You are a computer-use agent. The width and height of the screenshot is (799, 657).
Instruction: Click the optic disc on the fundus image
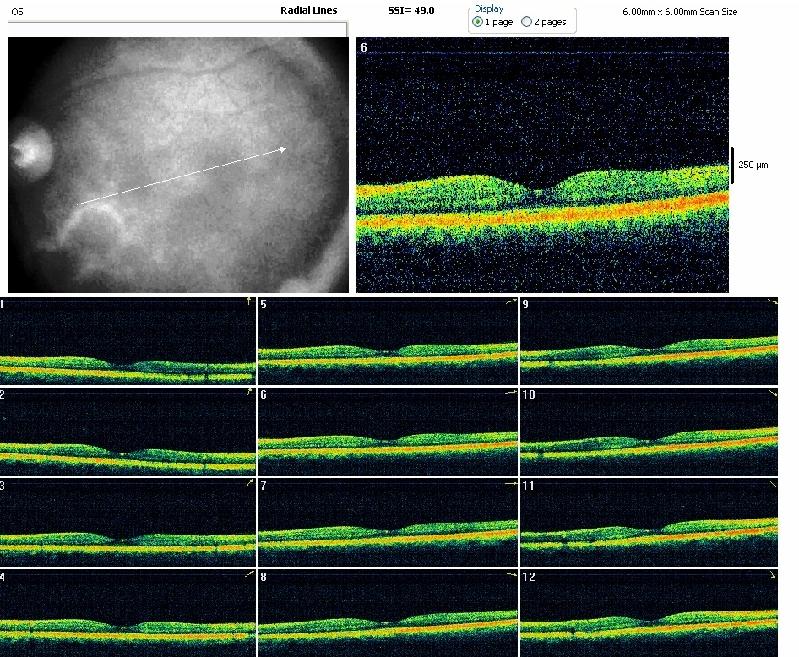(30, 152)
